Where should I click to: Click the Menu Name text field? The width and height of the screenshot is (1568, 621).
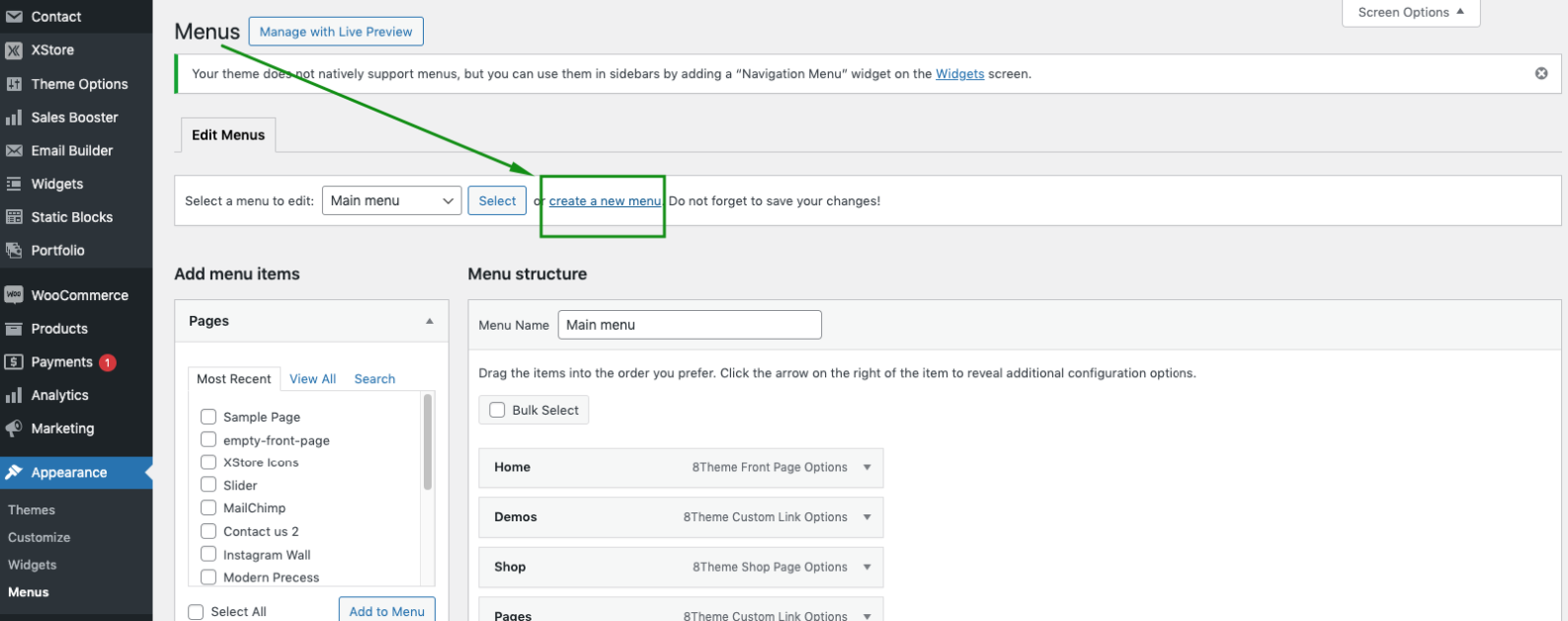tap(689, 325)
